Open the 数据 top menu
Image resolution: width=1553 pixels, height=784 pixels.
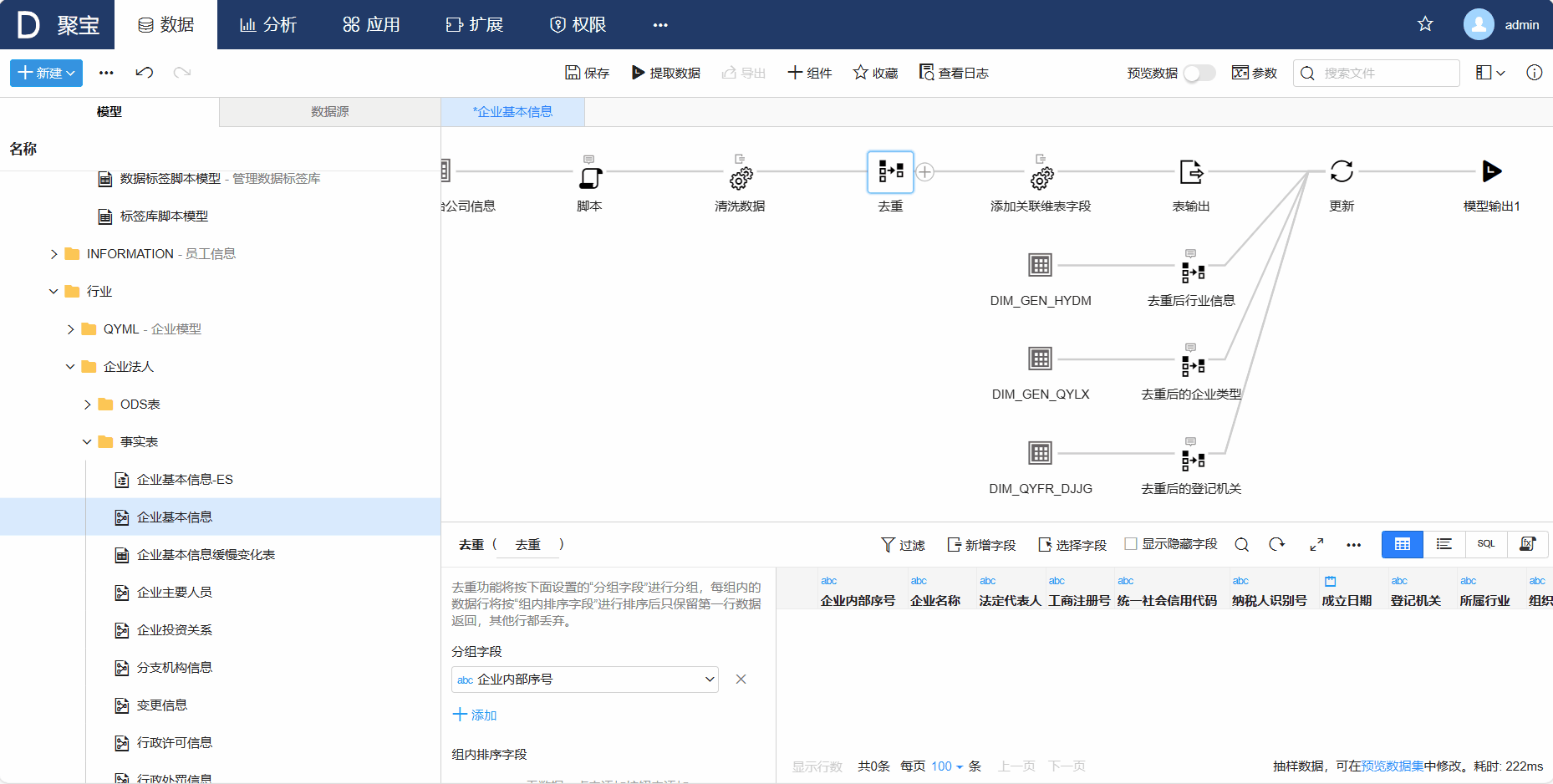pyautogui.click(x=165, y=25)
